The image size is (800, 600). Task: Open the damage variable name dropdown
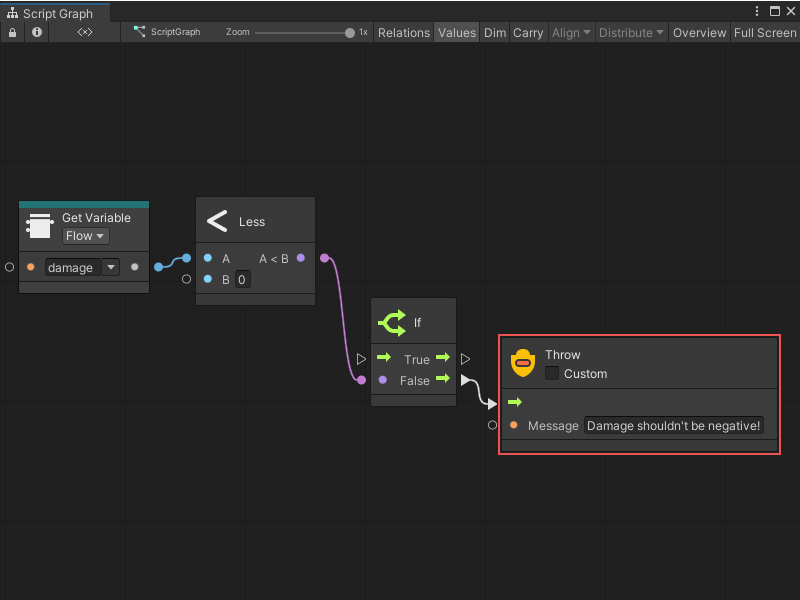[x=110, y=267]
